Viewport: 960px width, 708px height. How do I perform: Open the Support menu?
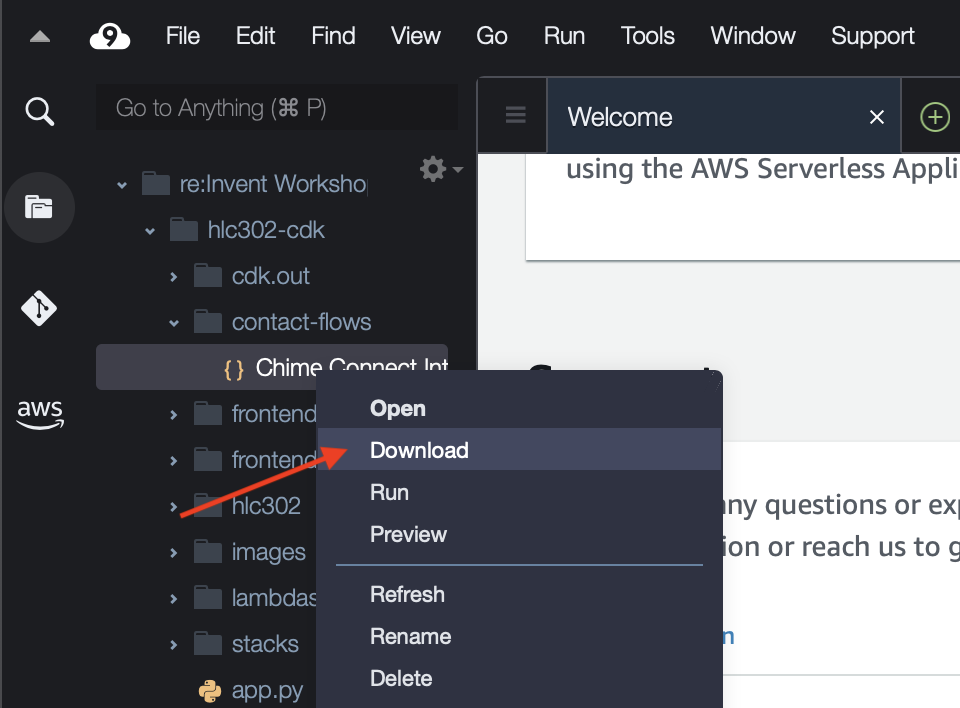pyautogui.click(x=872, y=36)
